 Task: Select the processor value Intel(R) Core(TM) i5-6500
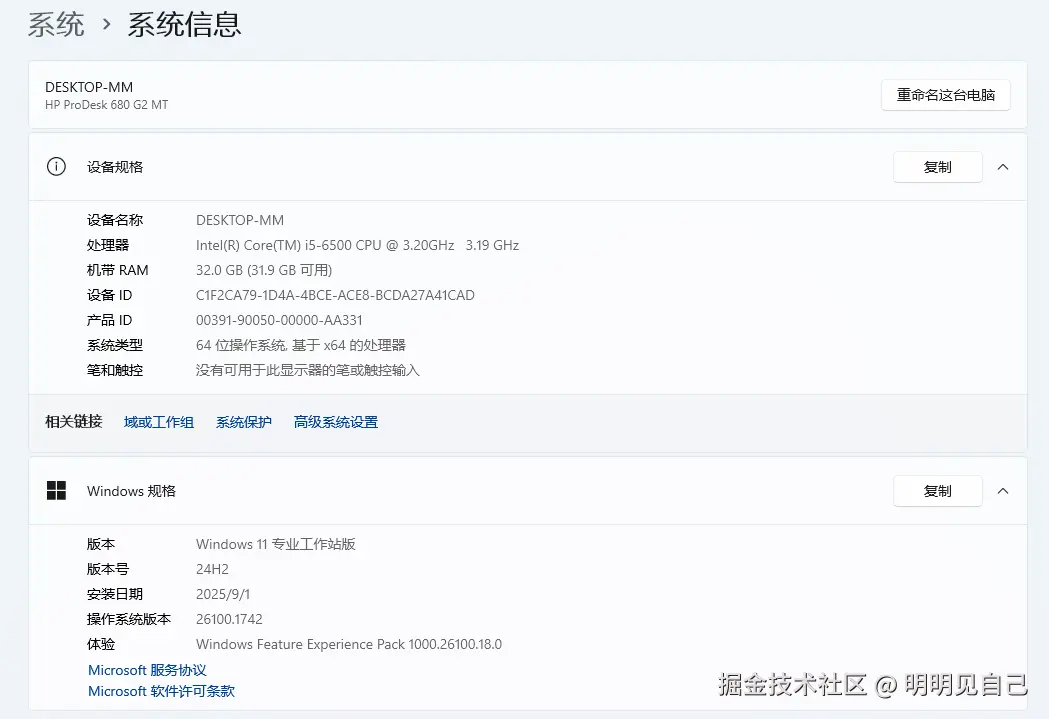[357, 245]
